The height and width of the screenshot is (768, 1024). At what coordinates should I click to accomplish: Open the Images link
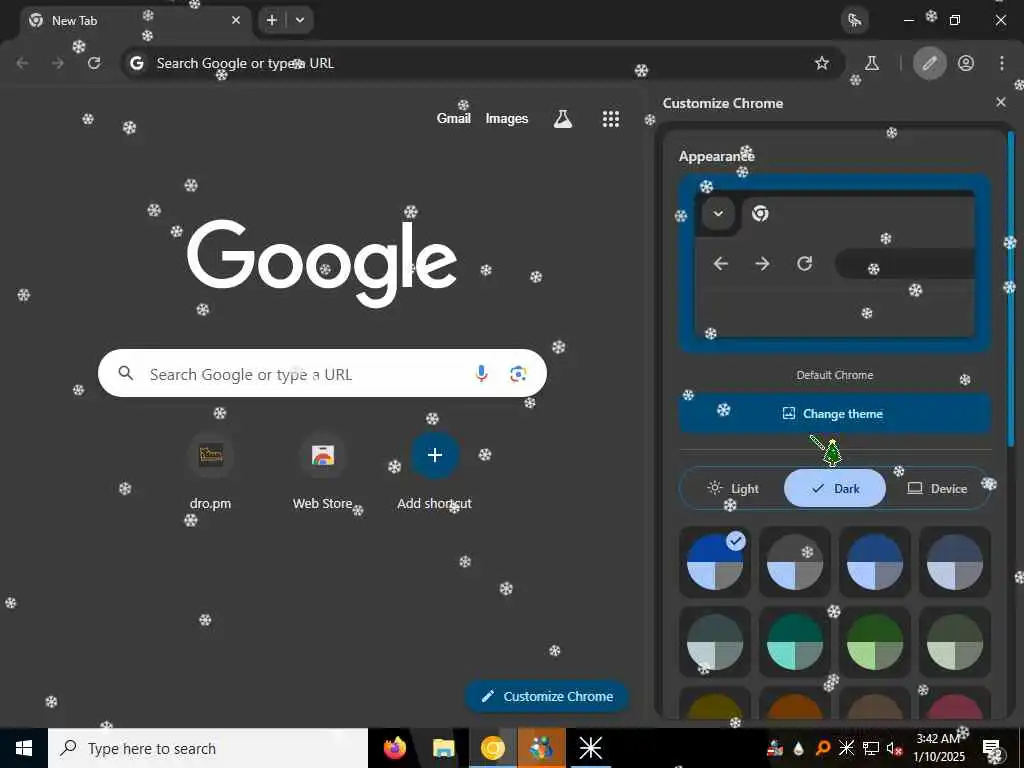click(507, 118)
